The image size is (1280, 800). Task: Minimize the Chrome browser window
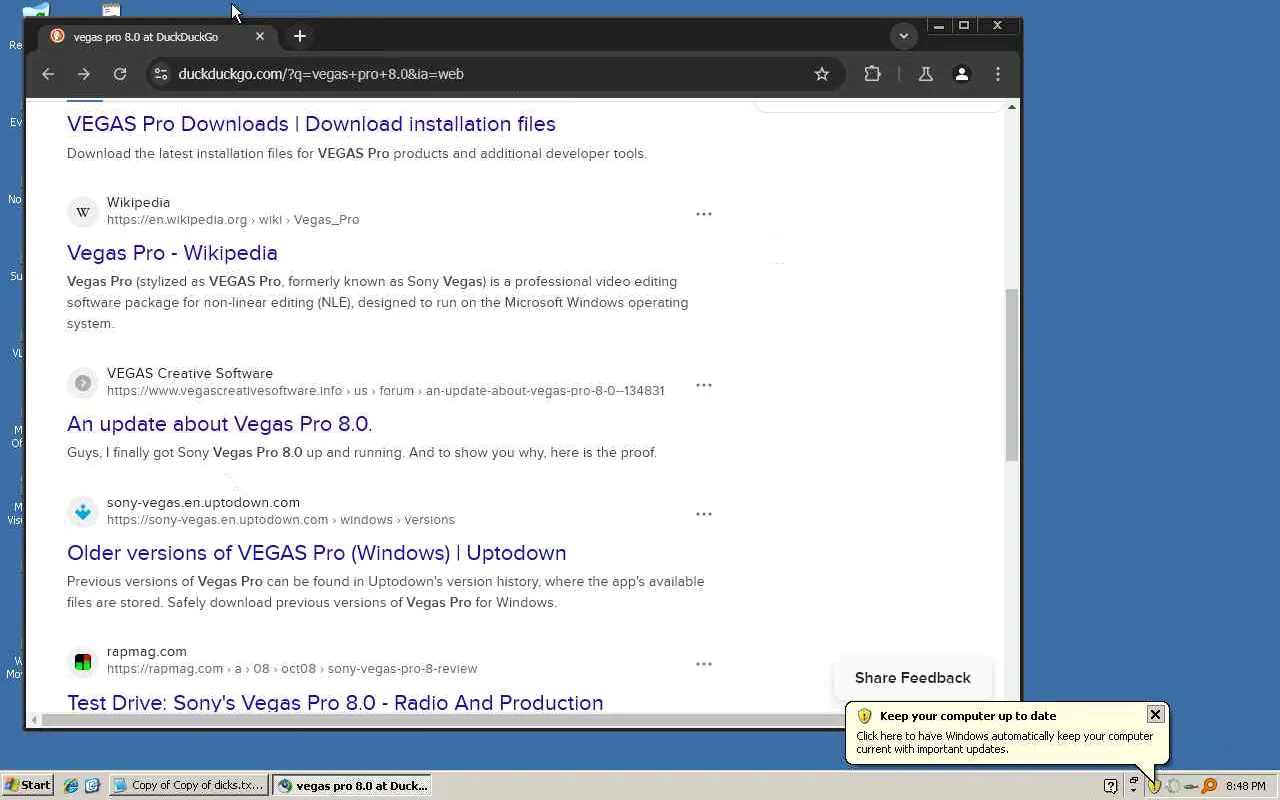coord(938,26)
